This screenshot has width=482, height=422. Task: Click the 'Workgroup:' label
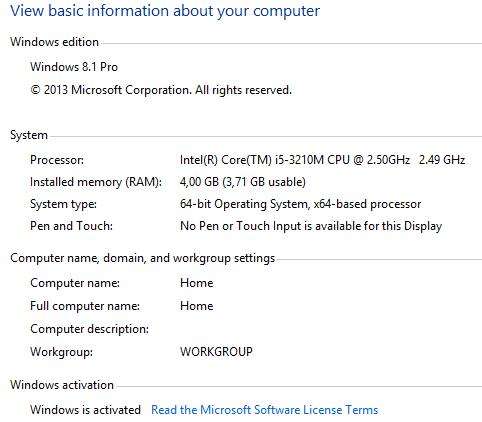click(x=62, y=352)
